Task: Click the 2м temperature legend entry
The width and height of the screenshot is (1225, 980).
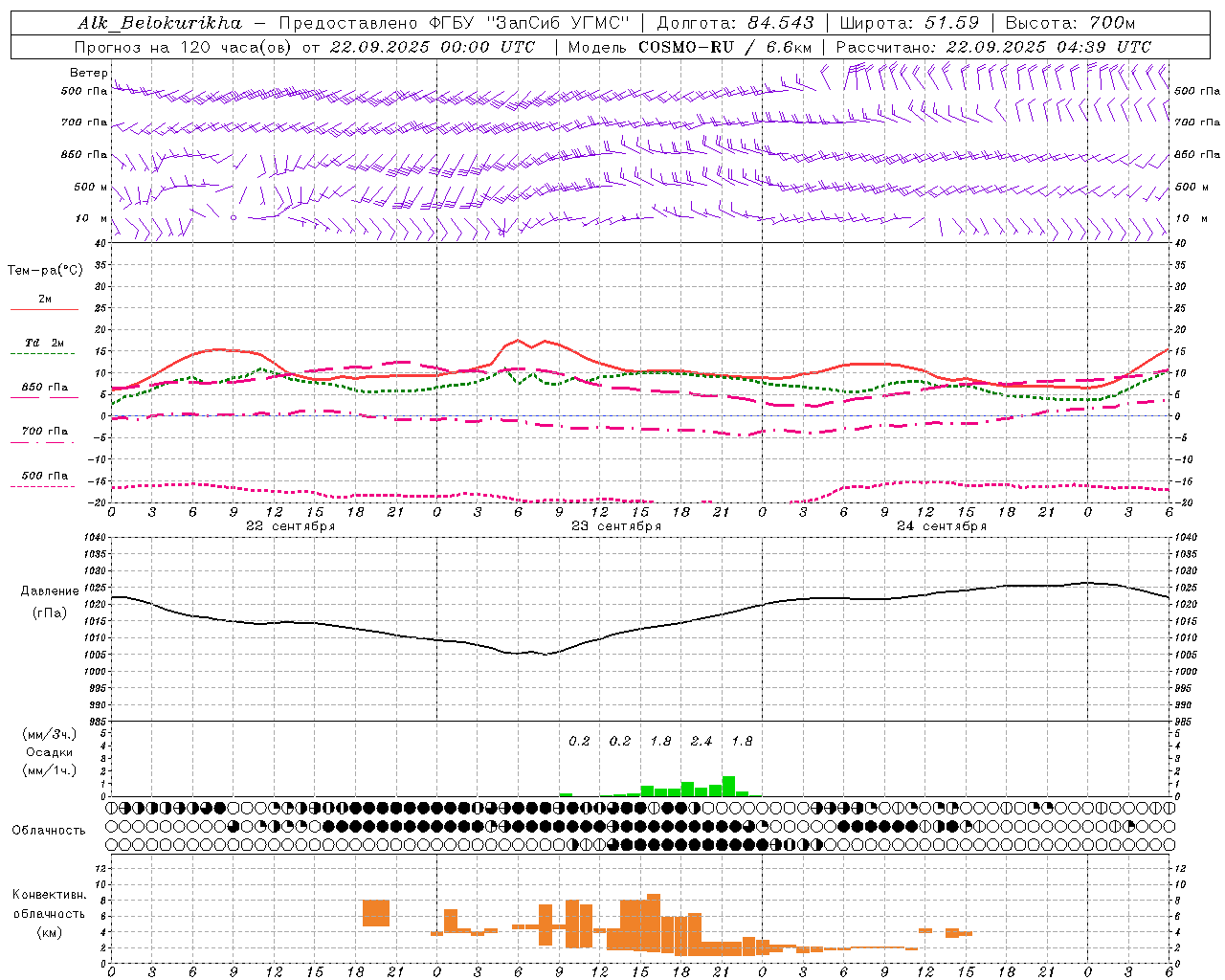Action: pos(45,299)
